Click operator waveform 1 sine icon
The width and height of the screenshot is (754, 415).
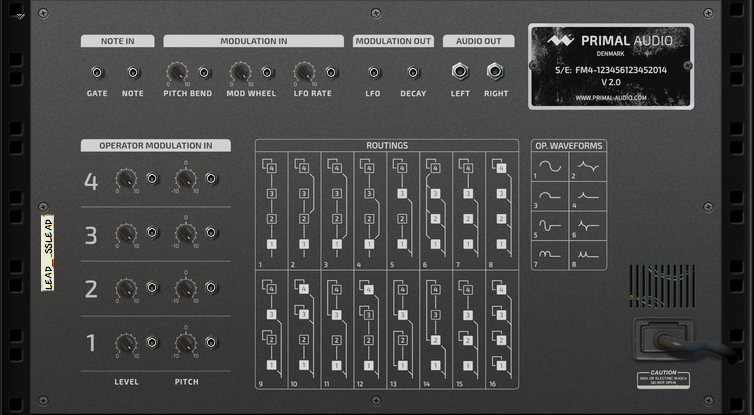coord(550,167)
